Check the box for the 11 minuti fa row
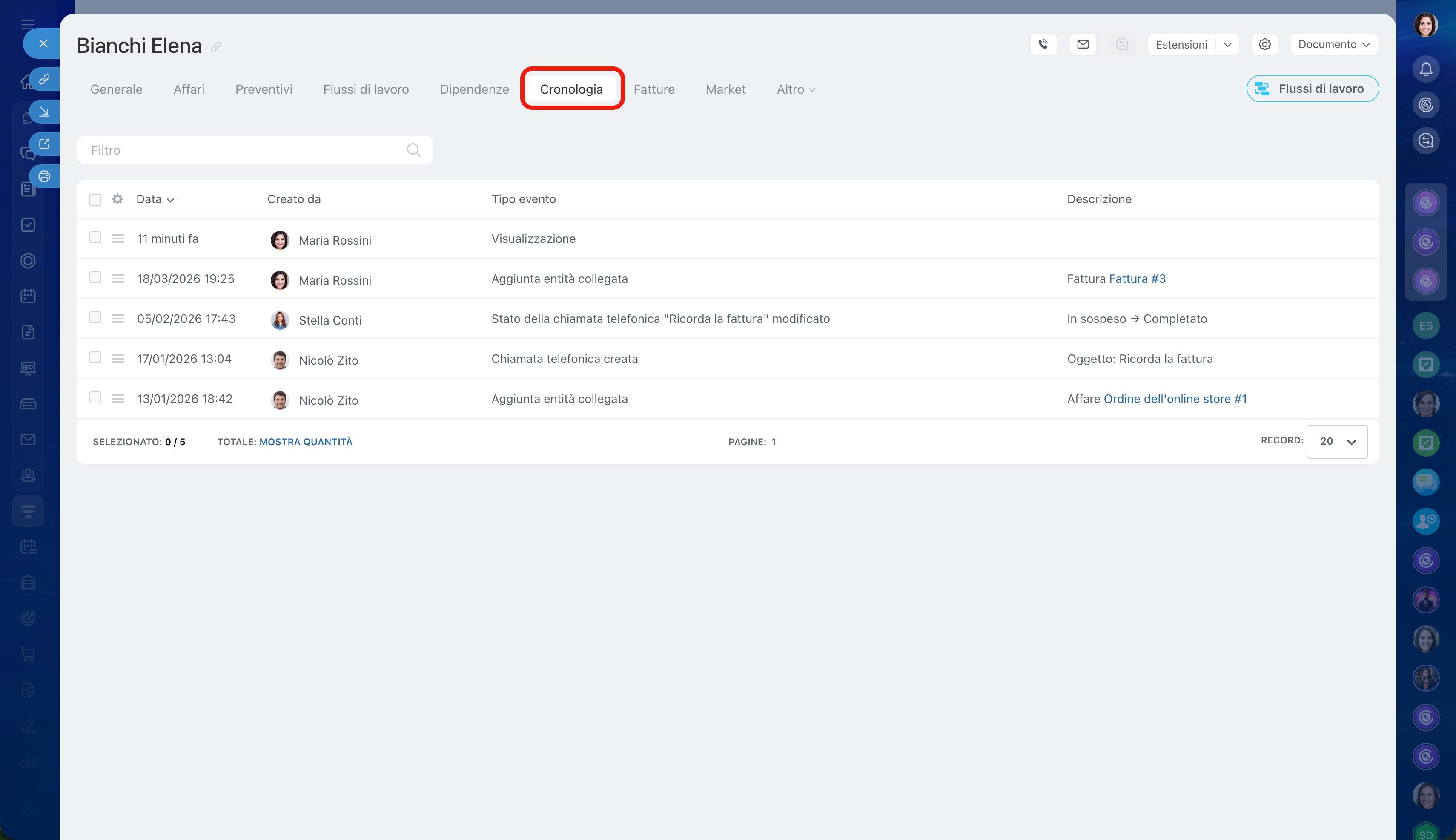1456x840 pixels. click(x=95, y=238)
